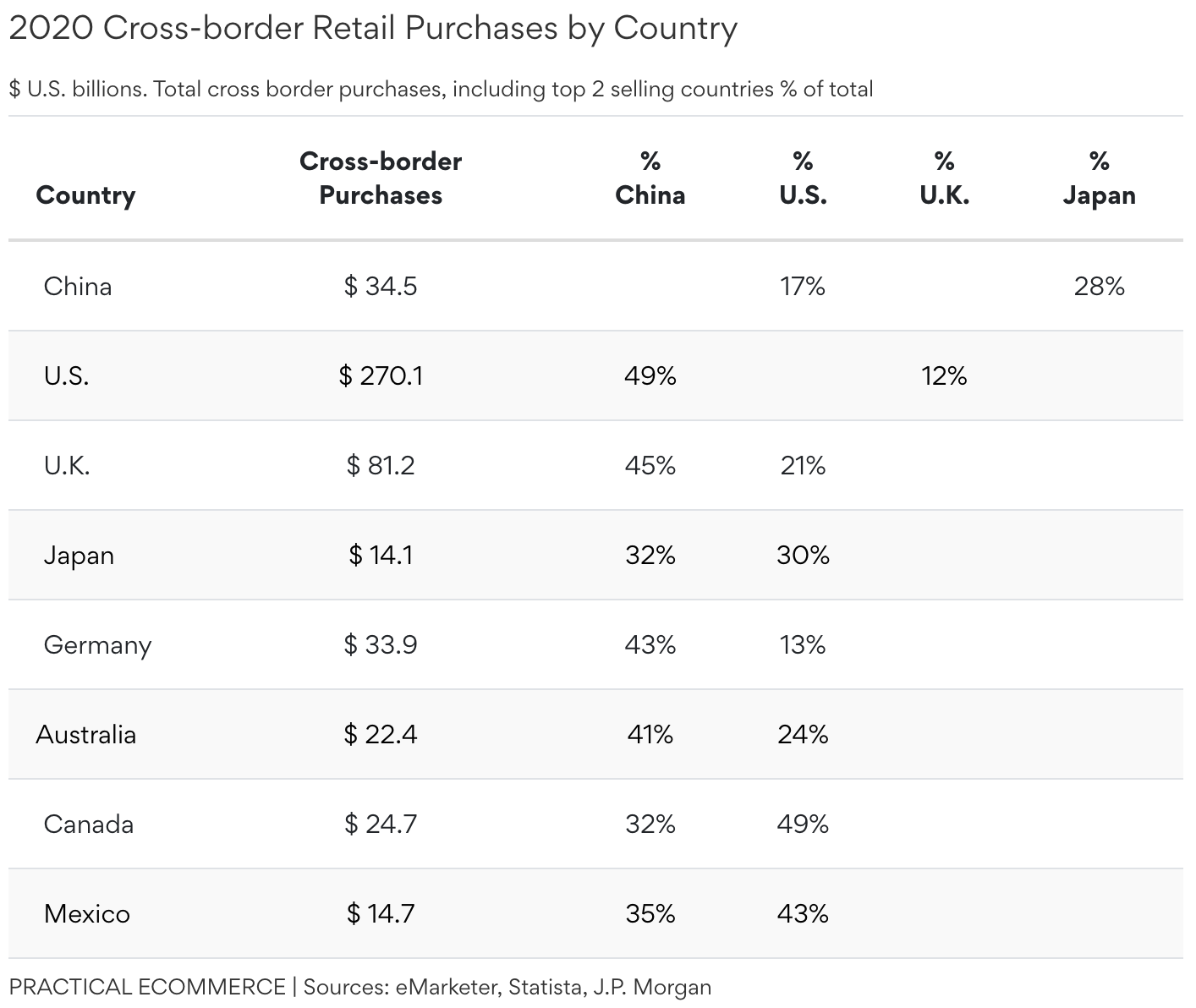Click the % Japan column header
This screenshot has height=1008, width=1196.
point(1099,178)
